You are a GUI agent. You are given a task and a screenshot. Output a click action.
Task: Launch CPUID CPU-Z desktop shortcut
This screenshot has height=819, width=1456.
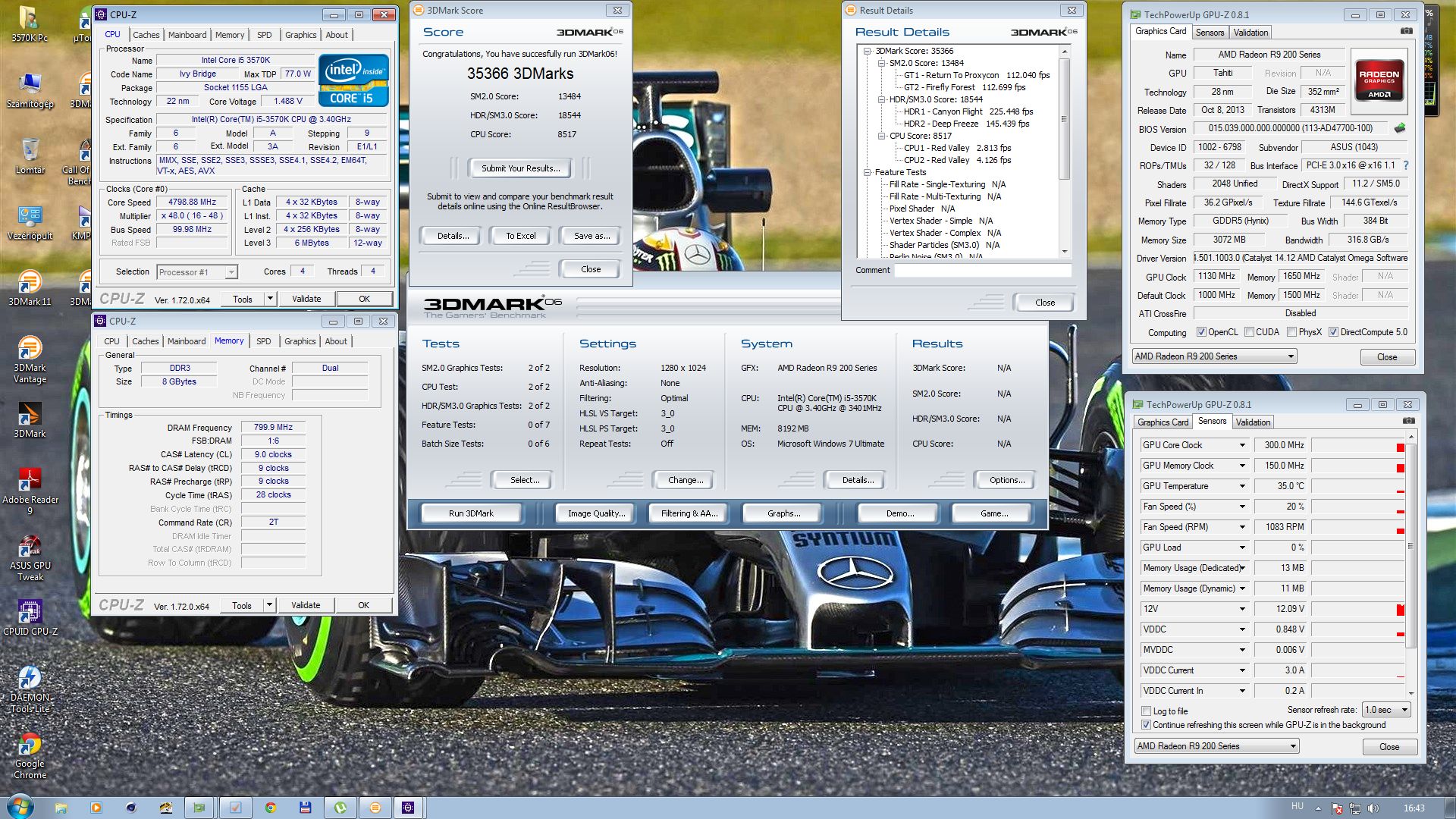coord(30,618)
